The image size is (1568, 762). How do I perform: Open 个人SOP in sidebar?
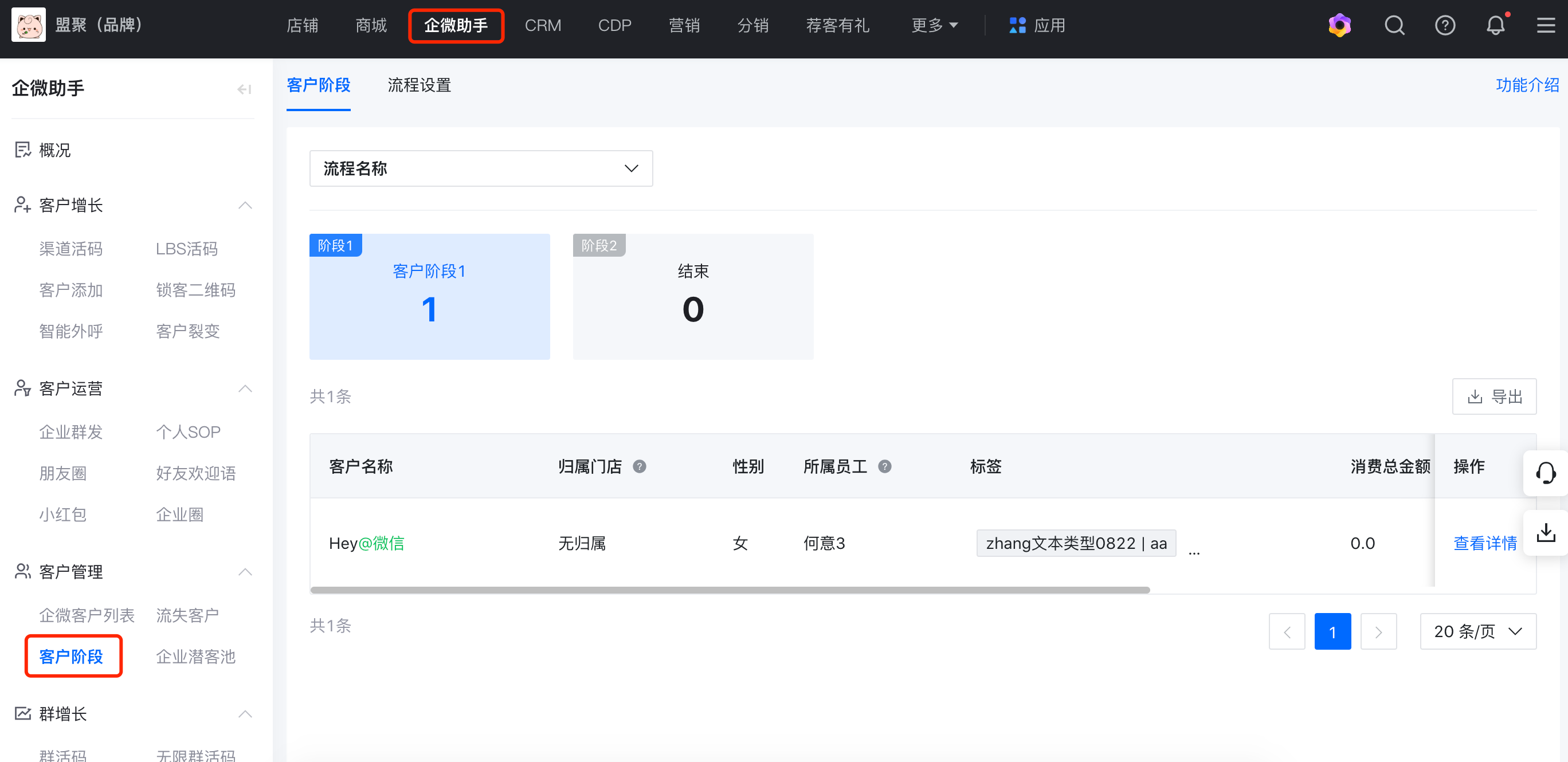(189, 431)
